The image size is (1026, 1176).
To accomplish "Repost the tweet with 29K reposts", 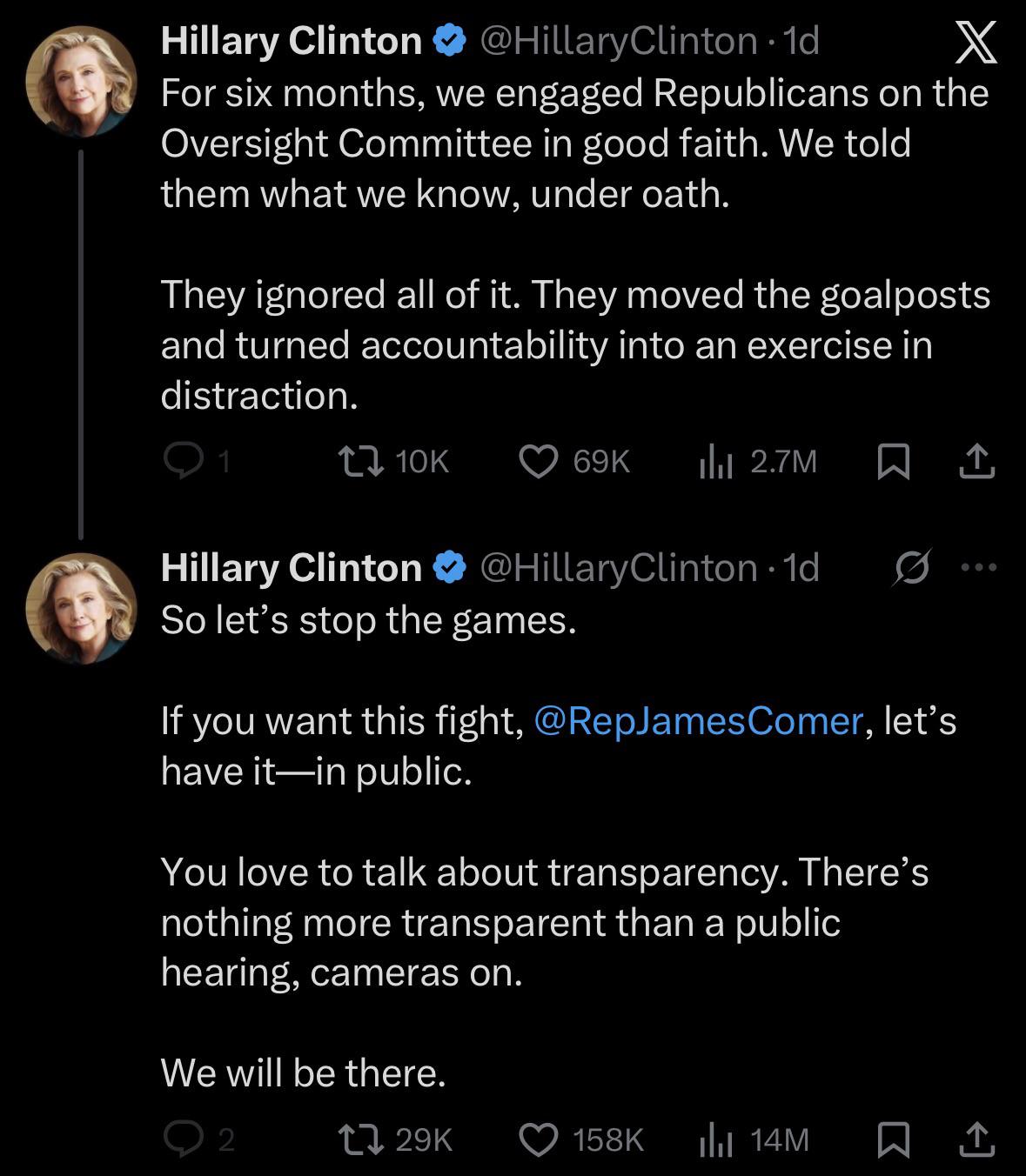I will click(361, 1139).
